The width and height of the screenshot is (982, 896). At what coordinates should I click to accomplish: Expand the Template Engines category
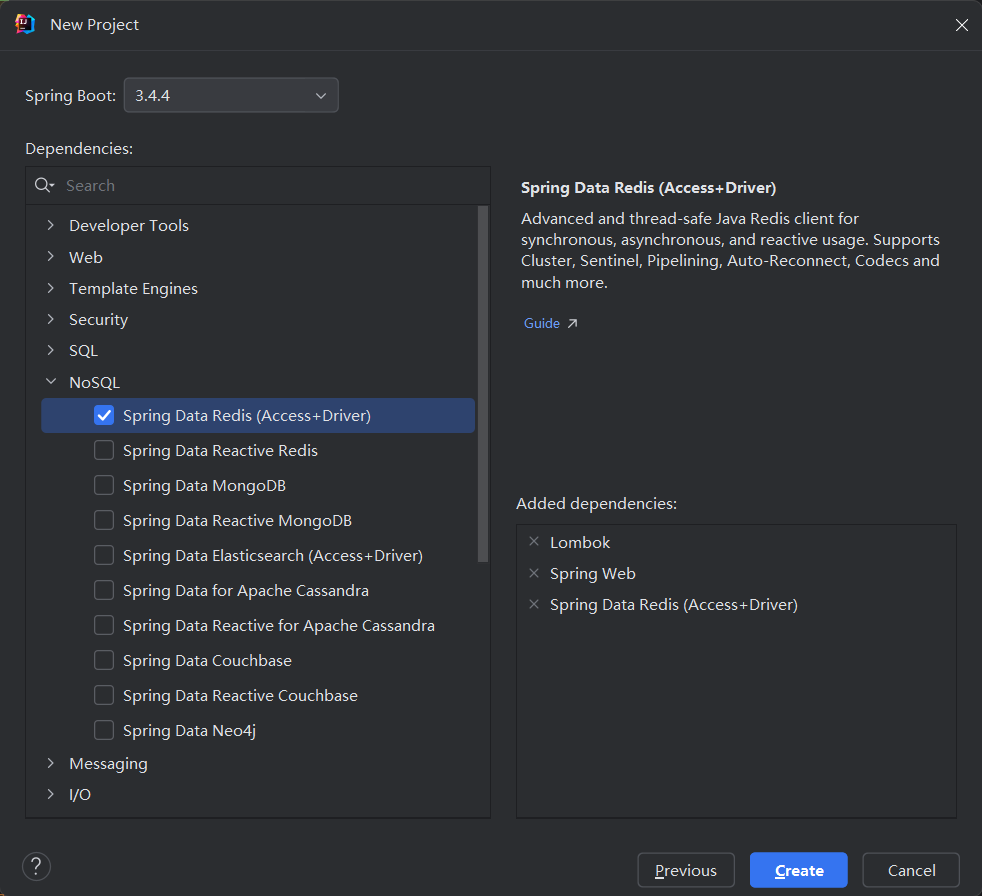(51, 288)
